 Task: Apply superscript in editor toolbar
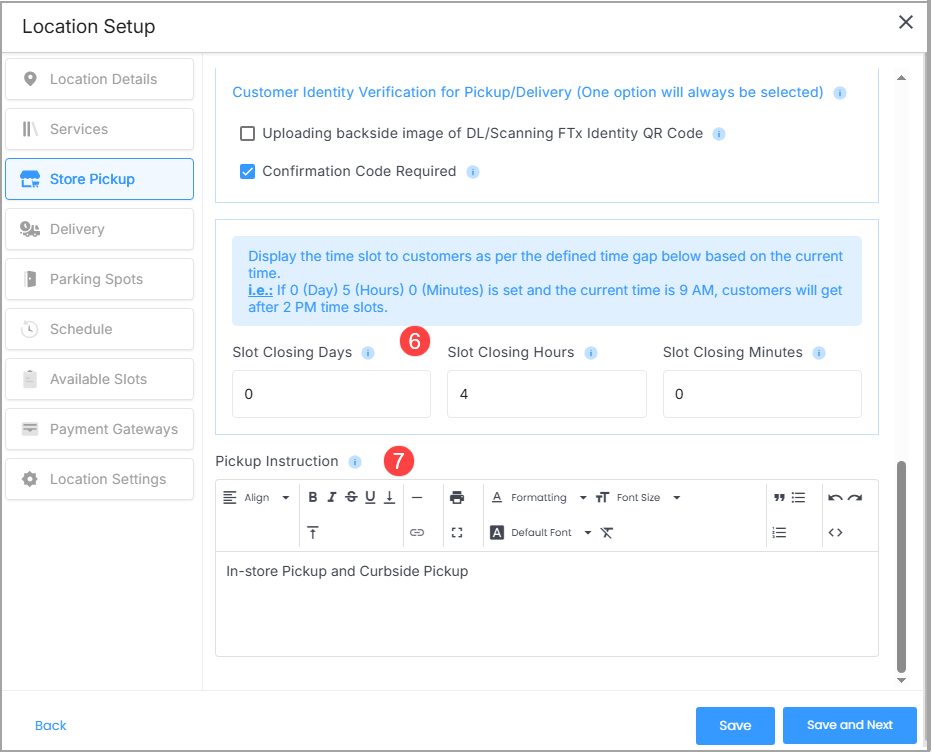pos(313,533)
